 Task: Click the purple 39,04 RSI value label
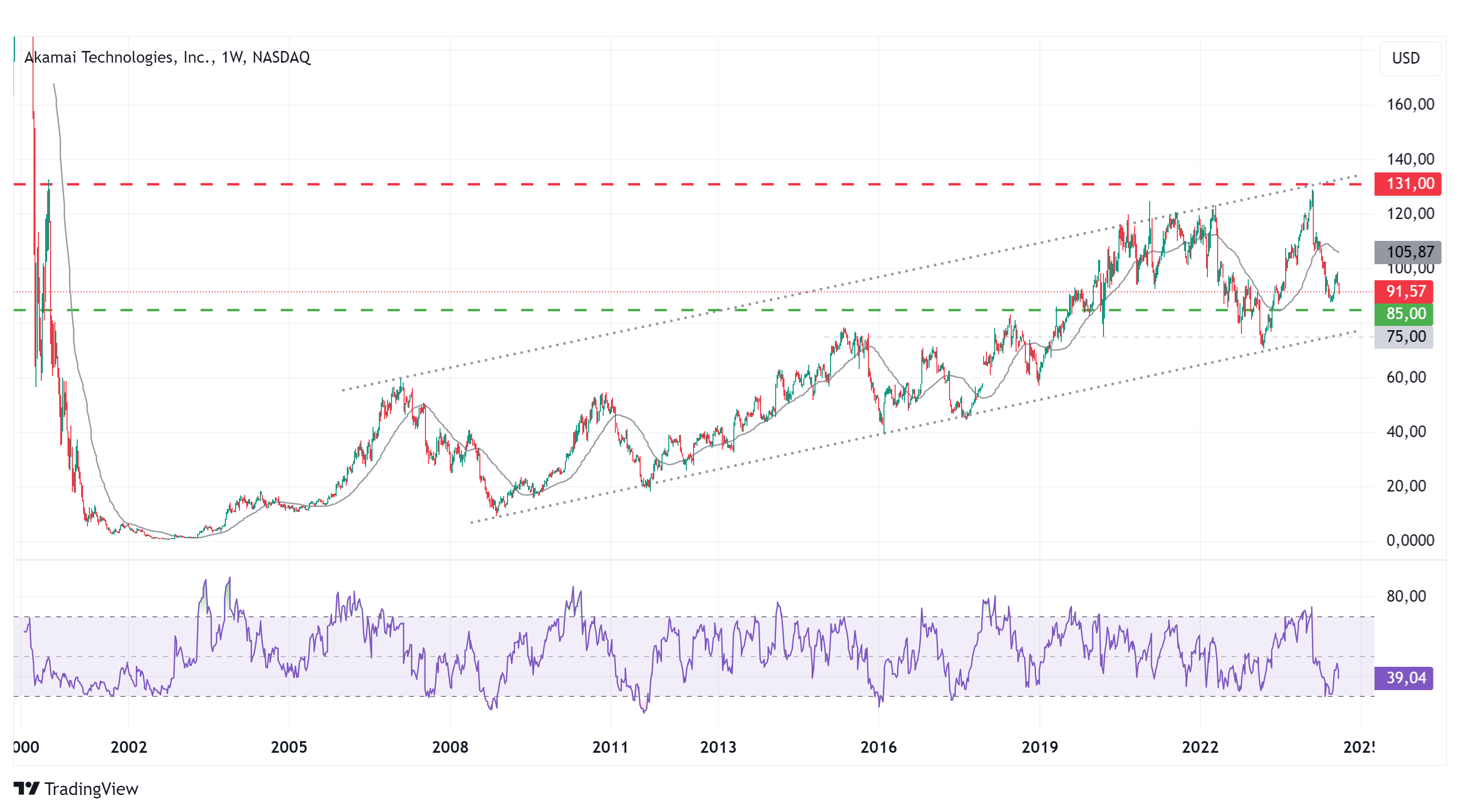point(1404,677)
